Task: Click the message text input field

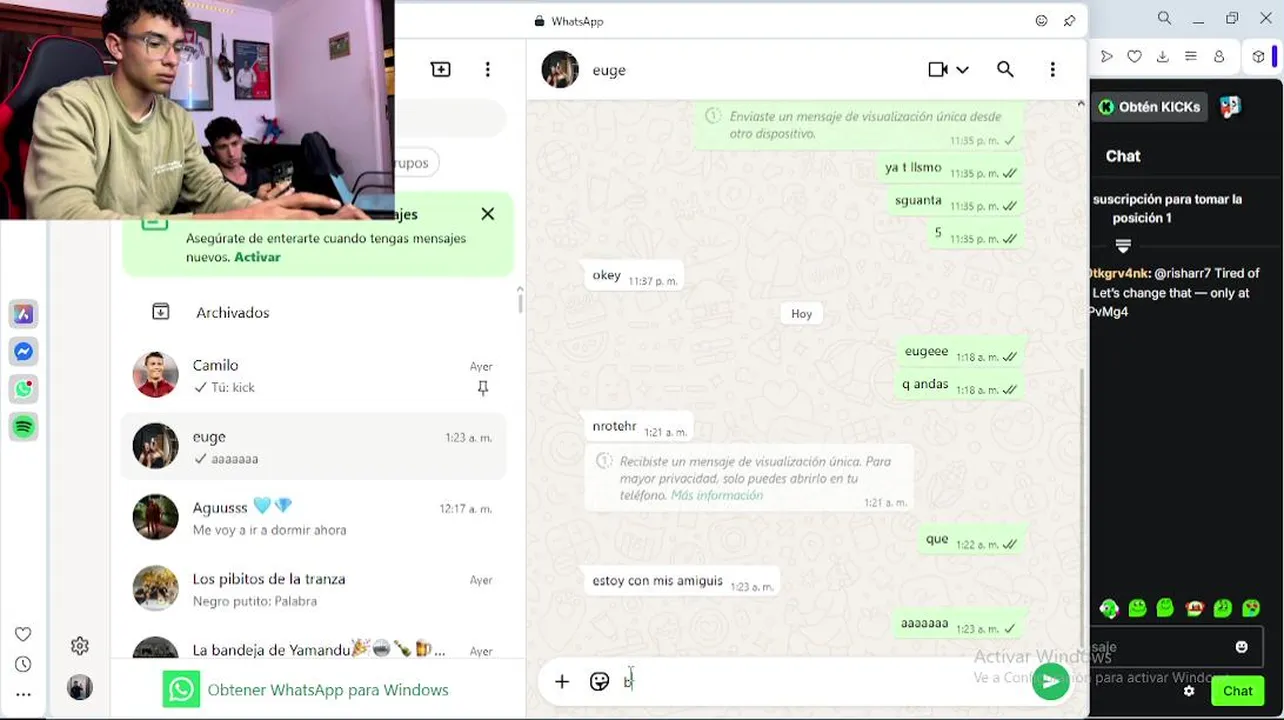Action: (820, 682)
